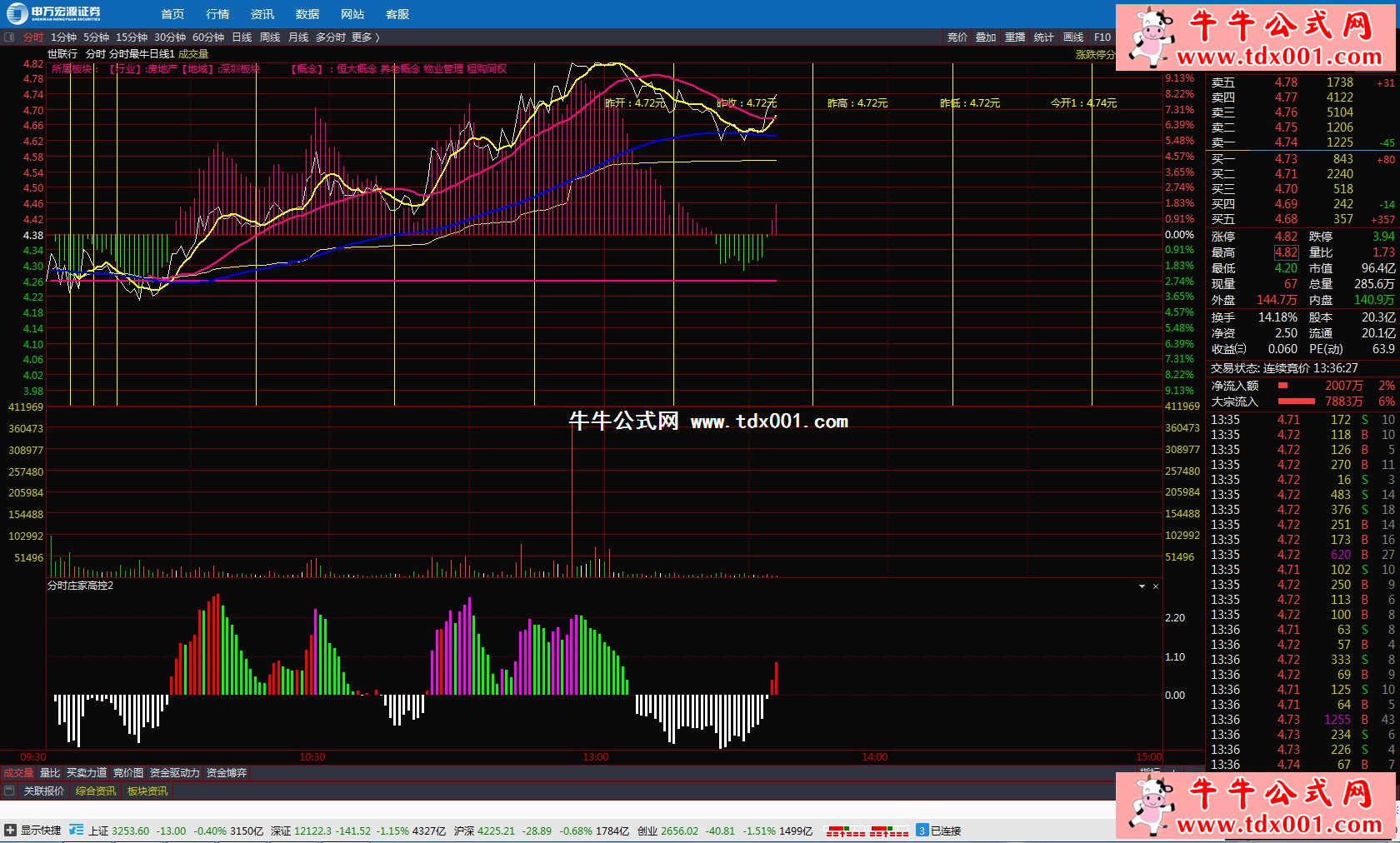1400x843 pixels.
Task: Open the second red-green market breadth indicator
Action: 889,831
